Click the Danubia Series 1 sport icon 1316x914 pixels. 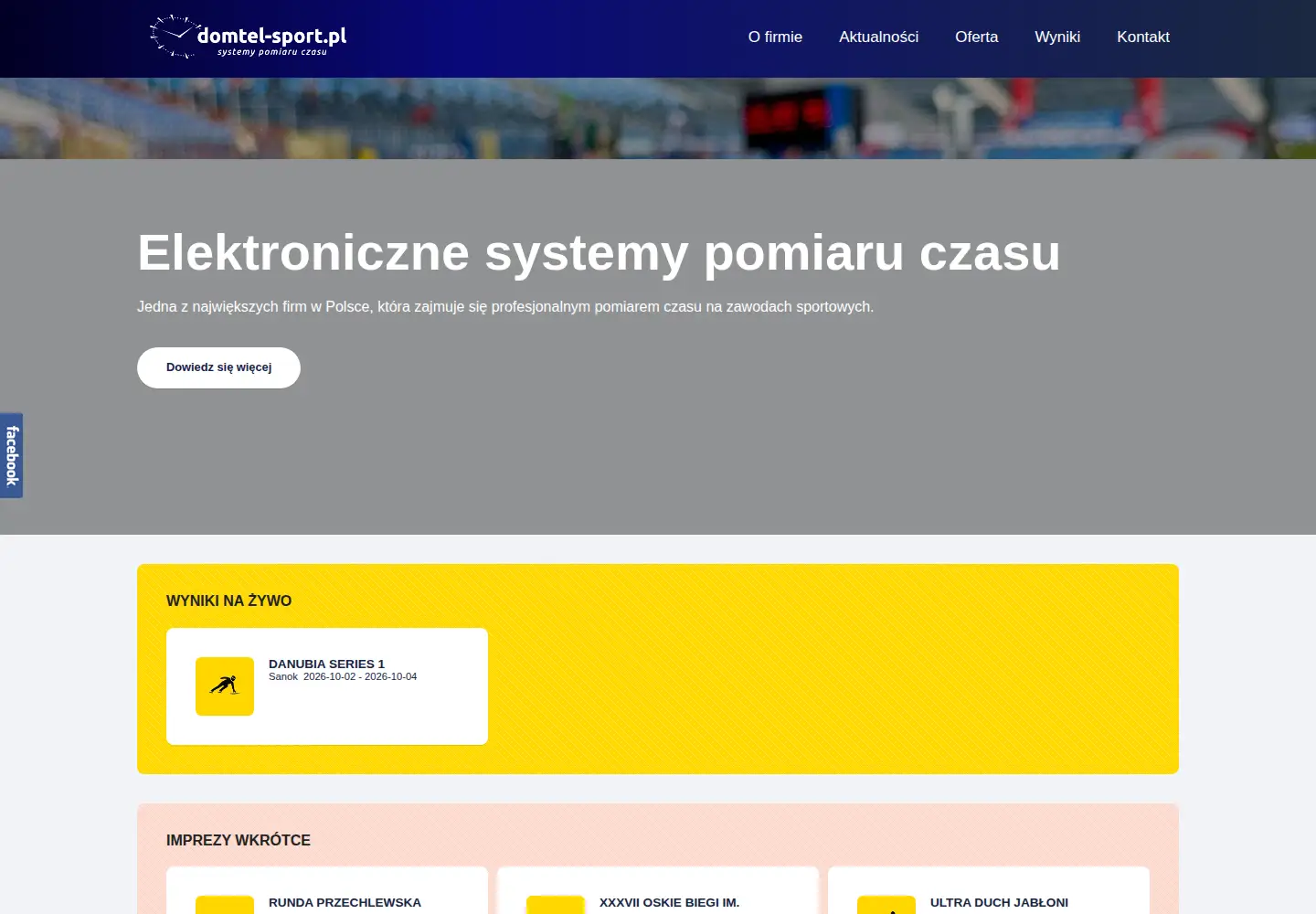225,686
